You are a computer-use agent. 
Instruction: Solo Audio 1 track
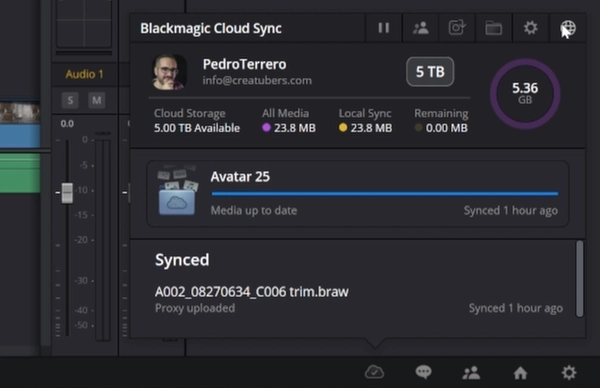70,101
